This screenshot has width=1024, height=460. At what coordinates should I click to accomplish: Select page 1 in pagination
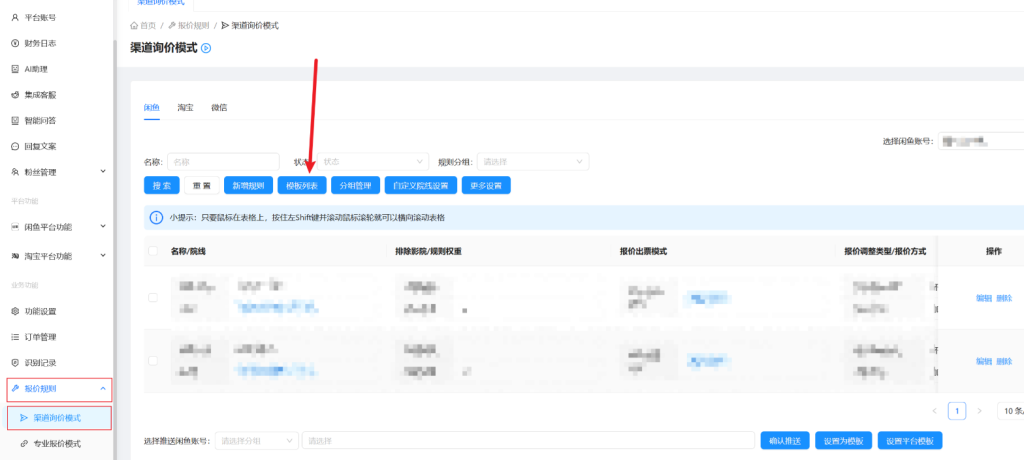(957, 411)
